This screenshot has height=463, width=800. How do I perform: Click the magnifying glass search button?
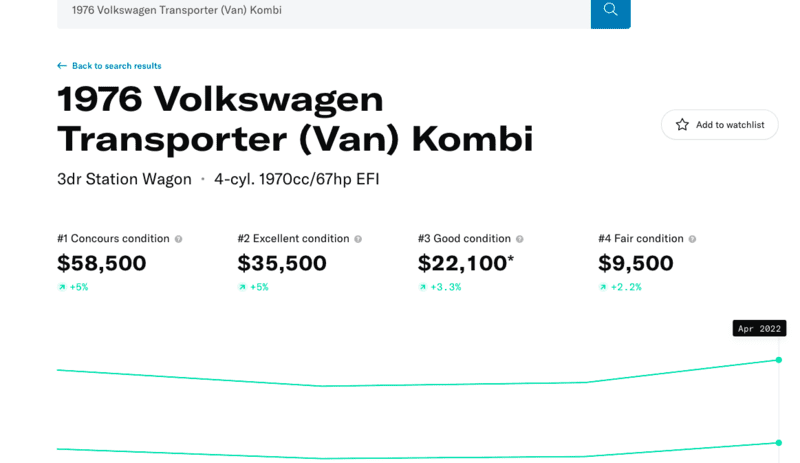610,11
